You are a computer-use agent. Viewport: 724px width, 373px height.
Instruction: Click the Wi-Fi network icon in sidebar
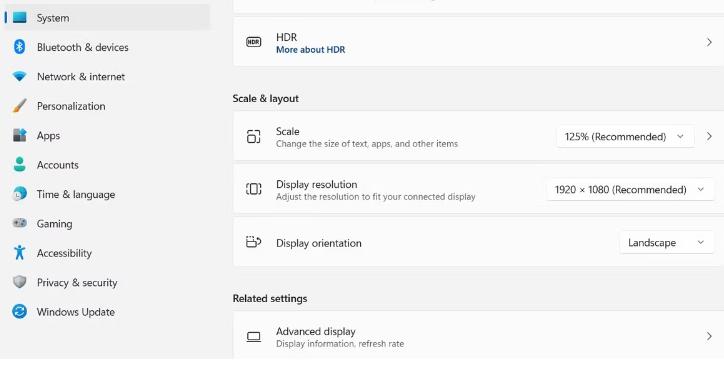pyautogui.click(x=19, y=76)
